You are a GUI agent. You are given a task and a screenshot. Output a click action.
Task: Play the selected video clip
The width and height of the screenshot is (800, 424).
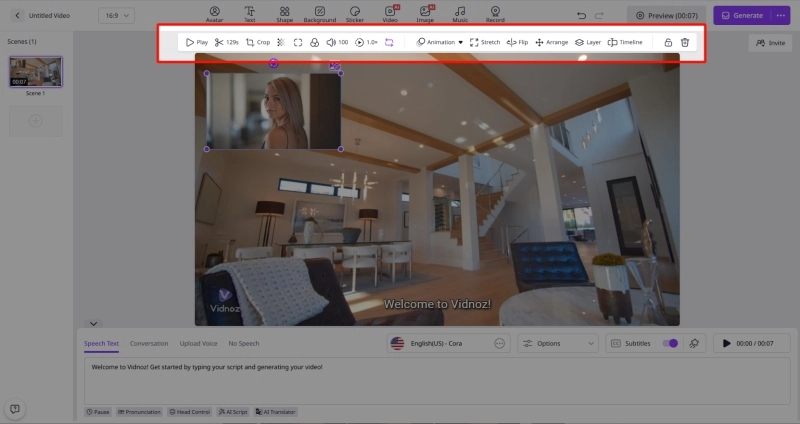[196, 42]
